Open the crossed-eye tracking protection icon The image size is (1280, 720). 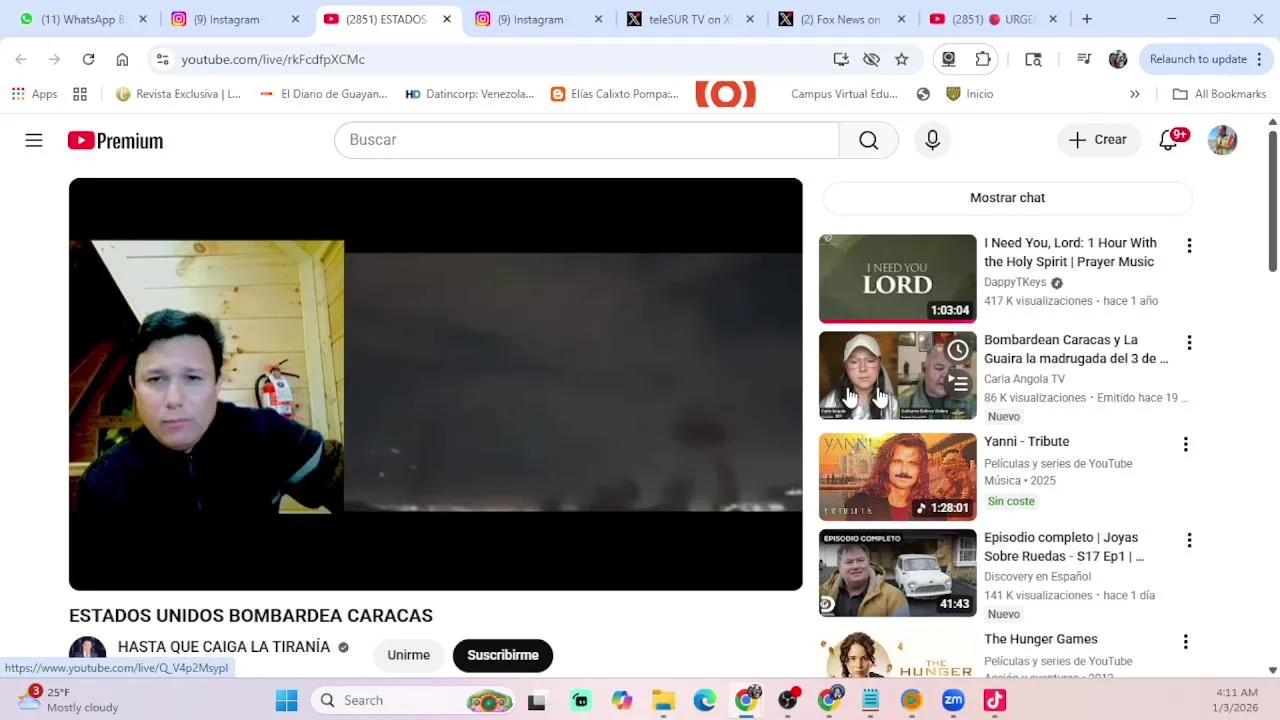click(871, 59)
